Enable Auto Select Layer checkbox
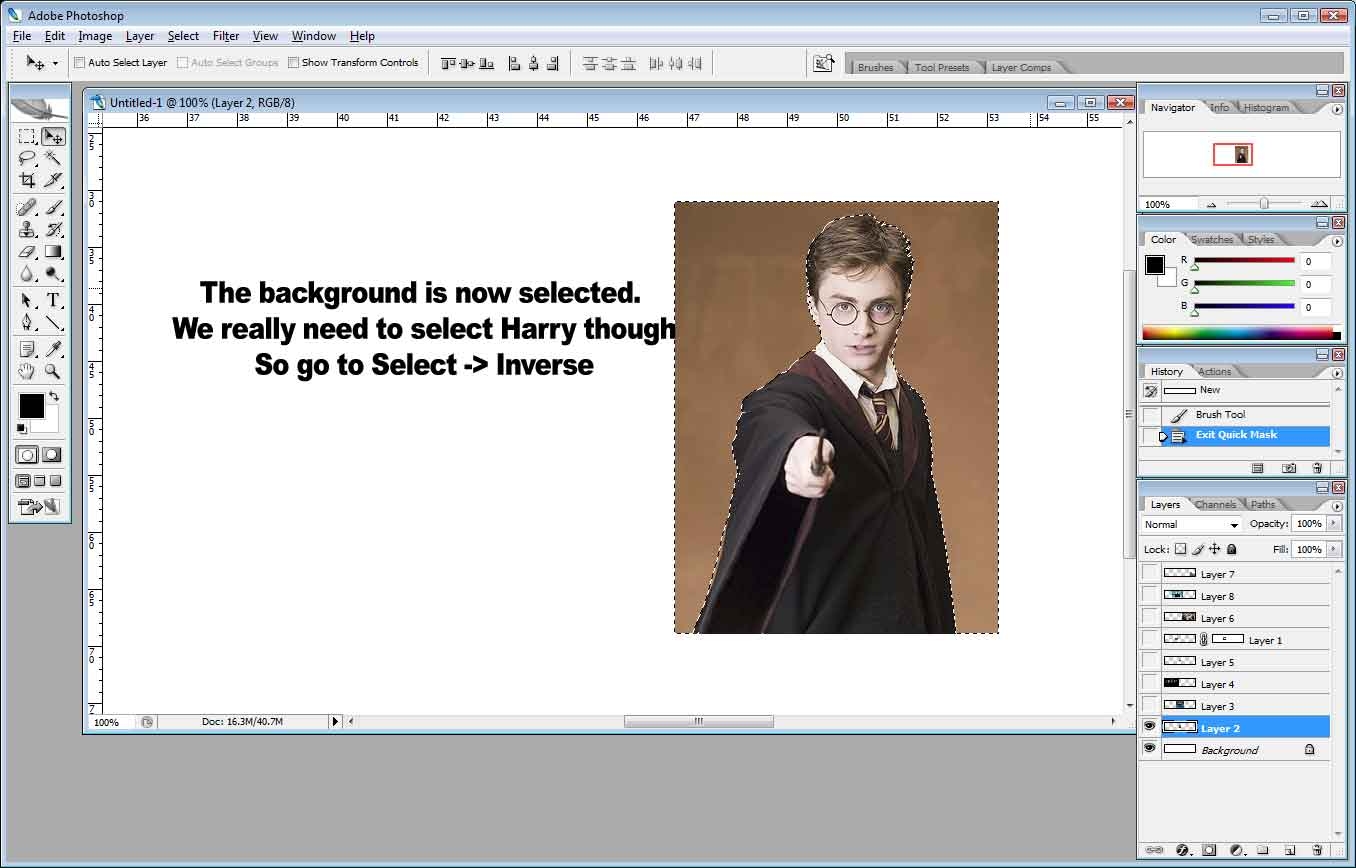The image size is (1356, 868). tap(80, 63)
